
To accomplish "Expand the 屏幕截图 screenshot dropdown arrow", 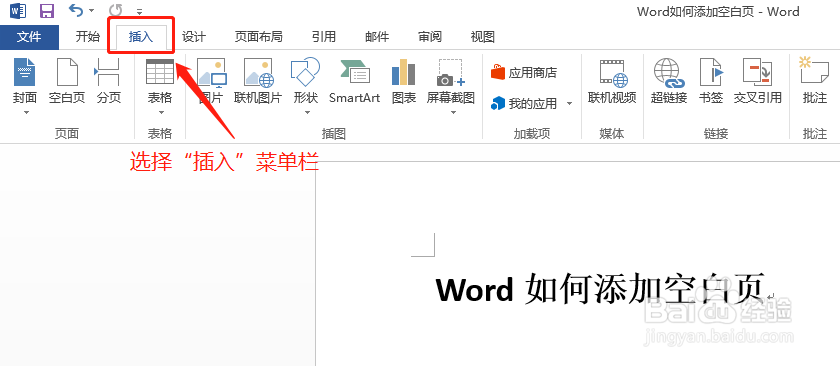I will click(x=453, y=113).
